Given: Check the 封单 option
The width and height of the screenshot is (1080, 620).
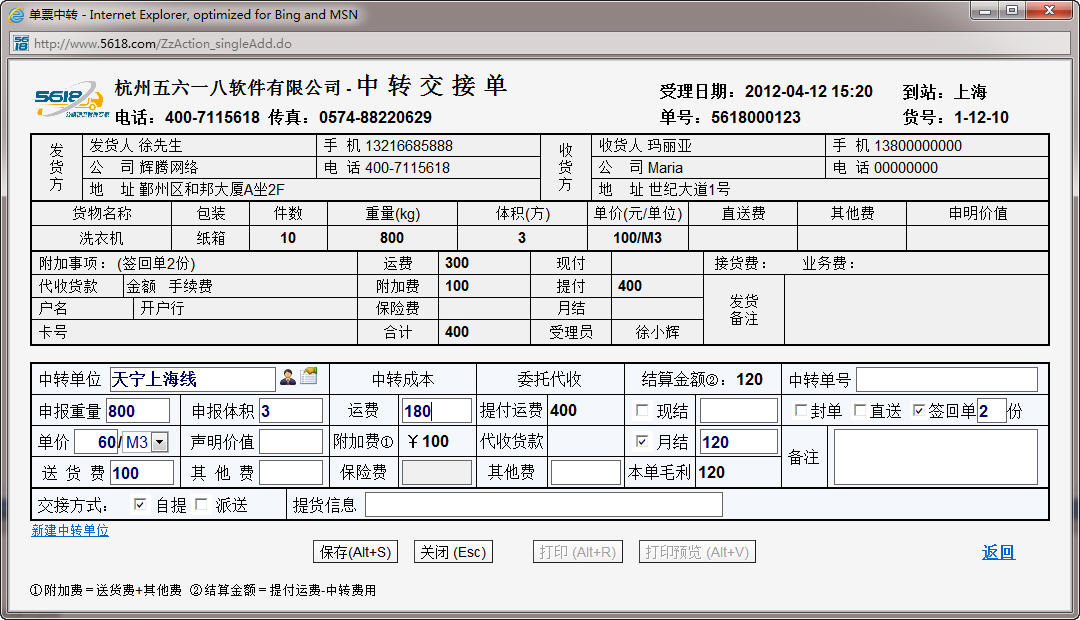Looking at the screenshot, I should (x=800, y=410).
